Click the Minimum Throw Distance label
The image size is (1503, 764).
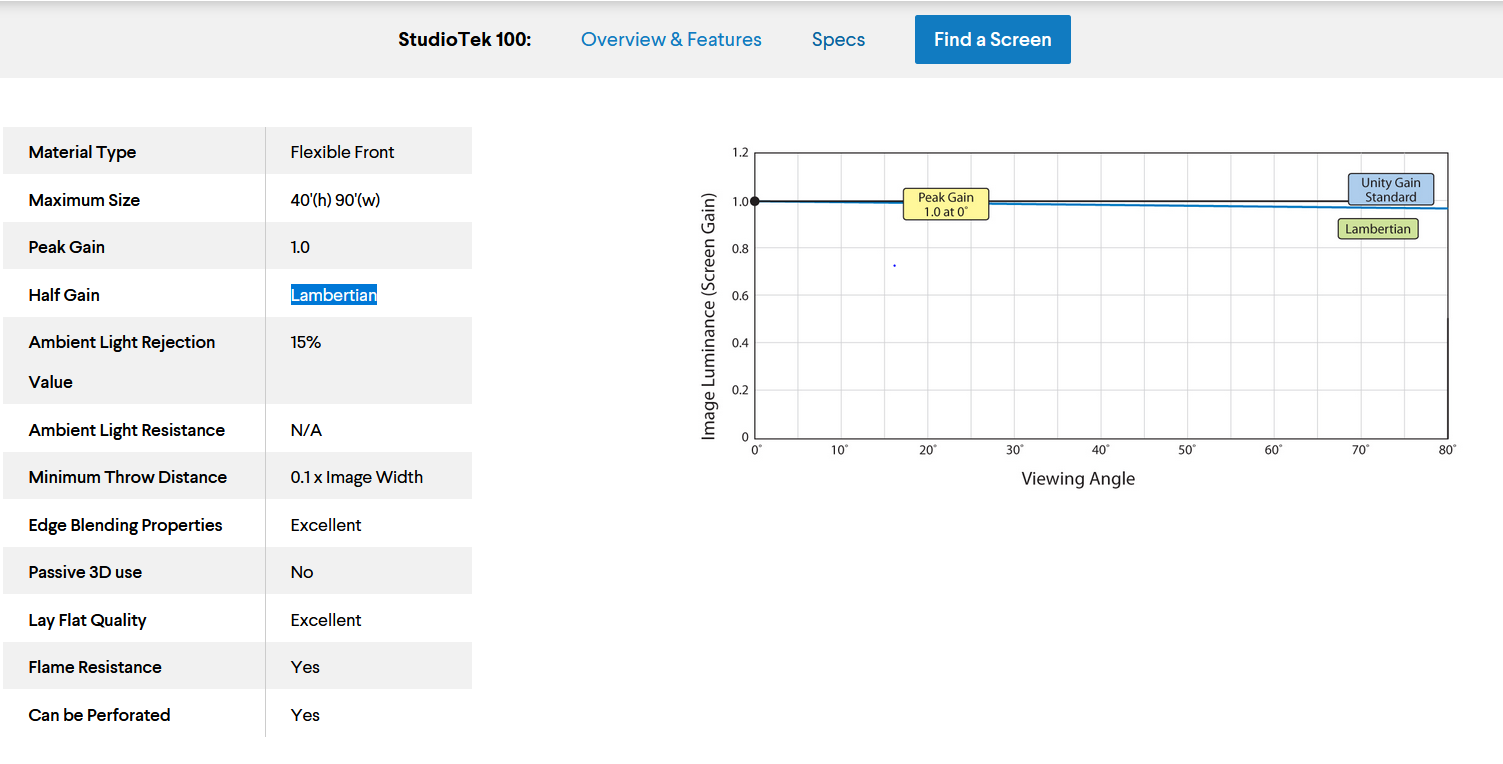point(128,477)
